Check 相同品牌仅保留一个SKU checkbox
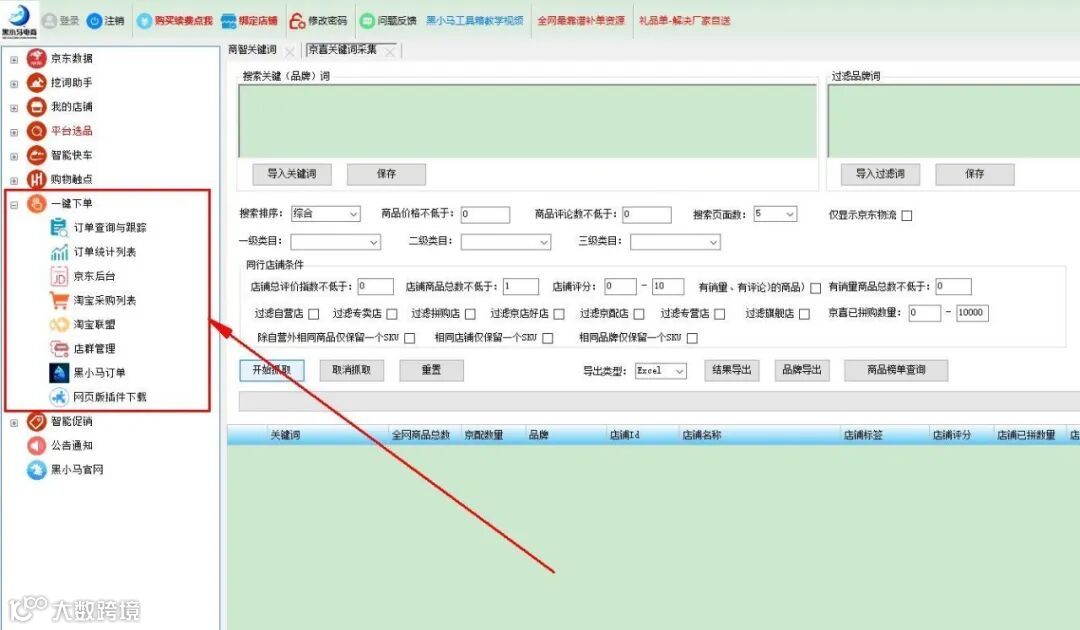The width and height of the screenshot is (1080, 630). [692, 338]
